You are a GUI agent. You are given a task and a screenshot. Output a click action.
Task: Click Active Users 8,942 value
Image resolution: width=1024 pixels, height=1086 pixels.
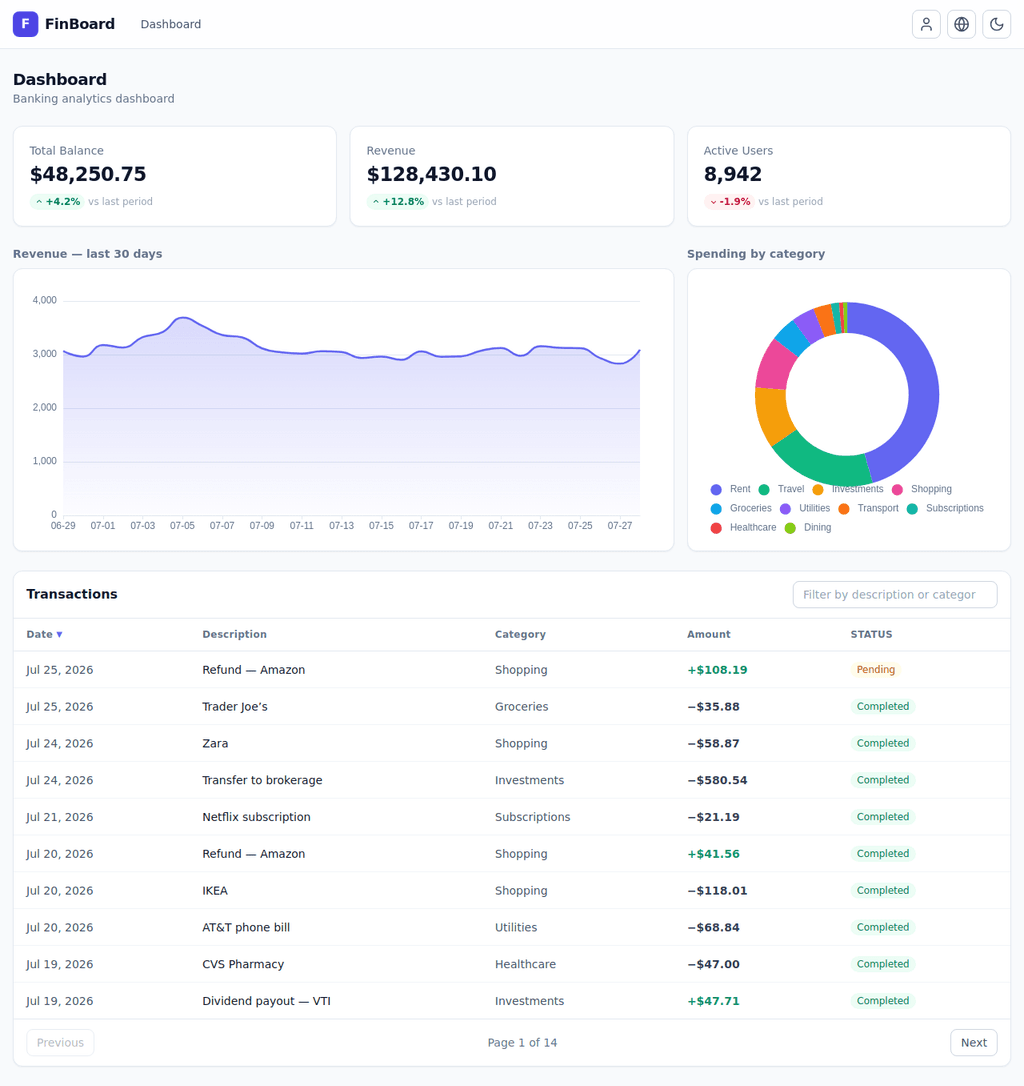(x=732, y=174)
